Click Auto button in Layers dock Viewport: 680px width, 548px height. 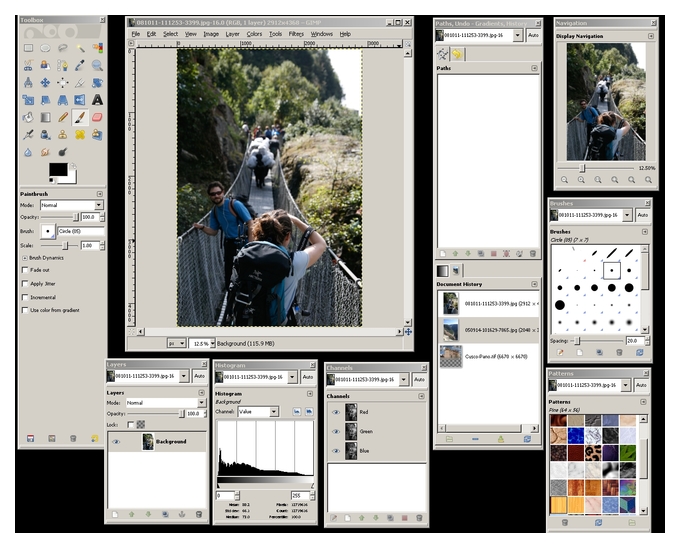199,376
